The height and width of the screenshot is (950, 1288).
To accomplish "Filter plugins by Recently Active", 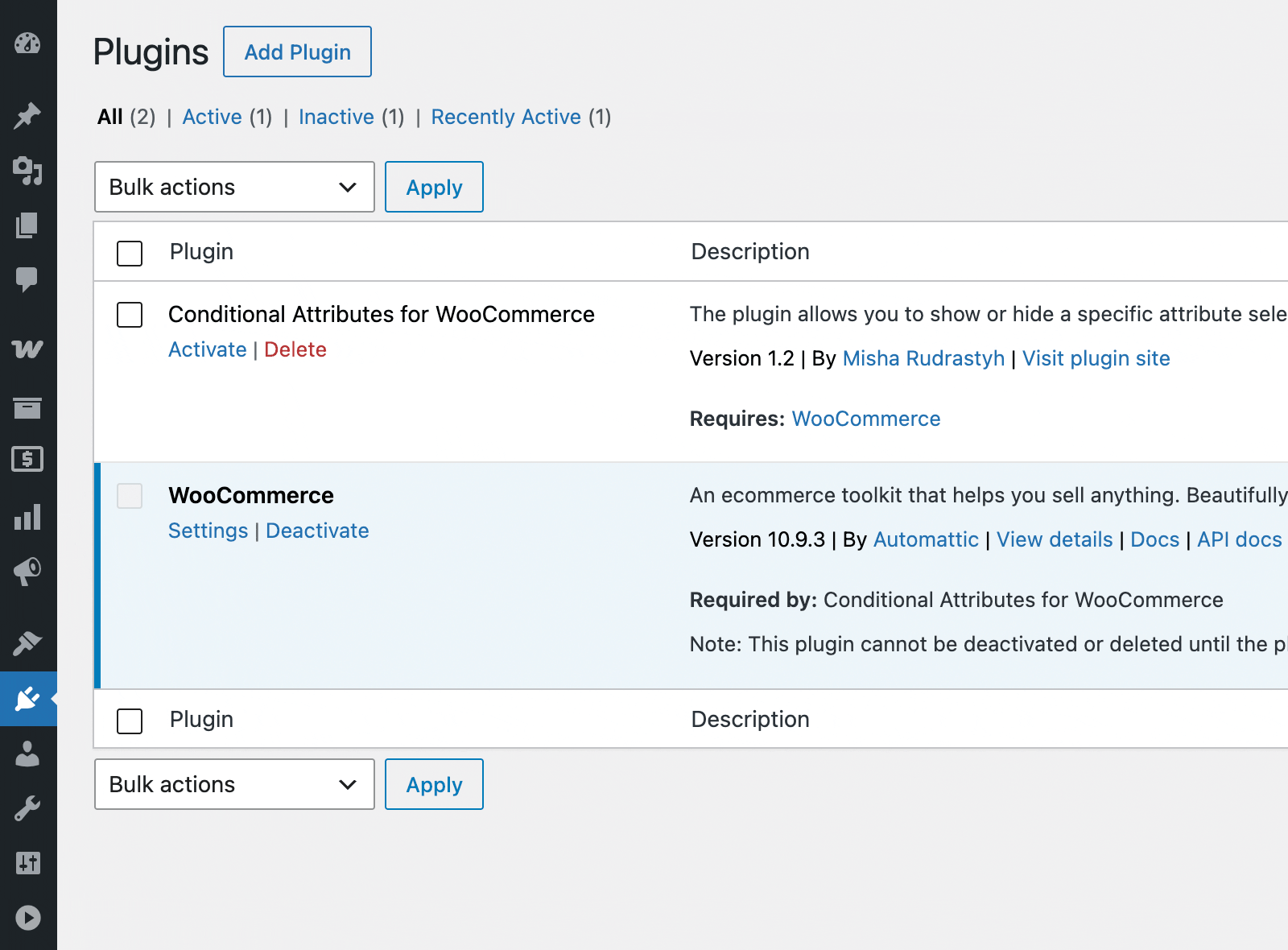I will click(x=506, y=117).
